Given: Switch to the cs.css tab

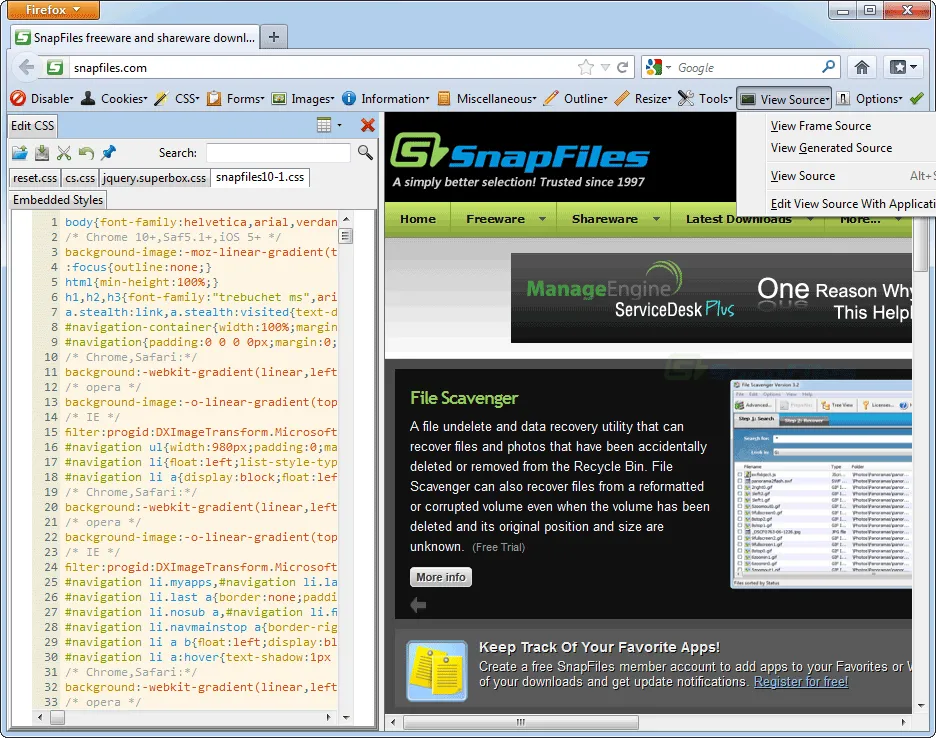Looking at the screenshot, I should pos(80,178).
